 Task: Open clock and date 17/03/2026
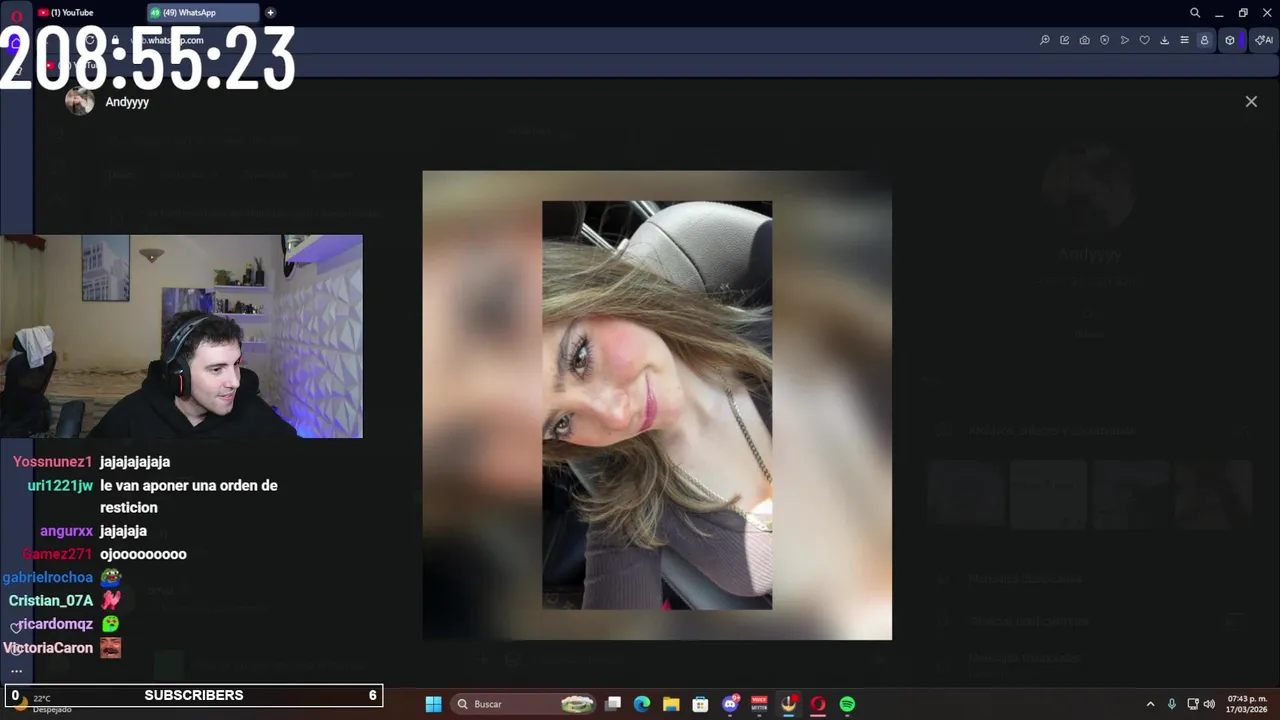(1247, 704)
